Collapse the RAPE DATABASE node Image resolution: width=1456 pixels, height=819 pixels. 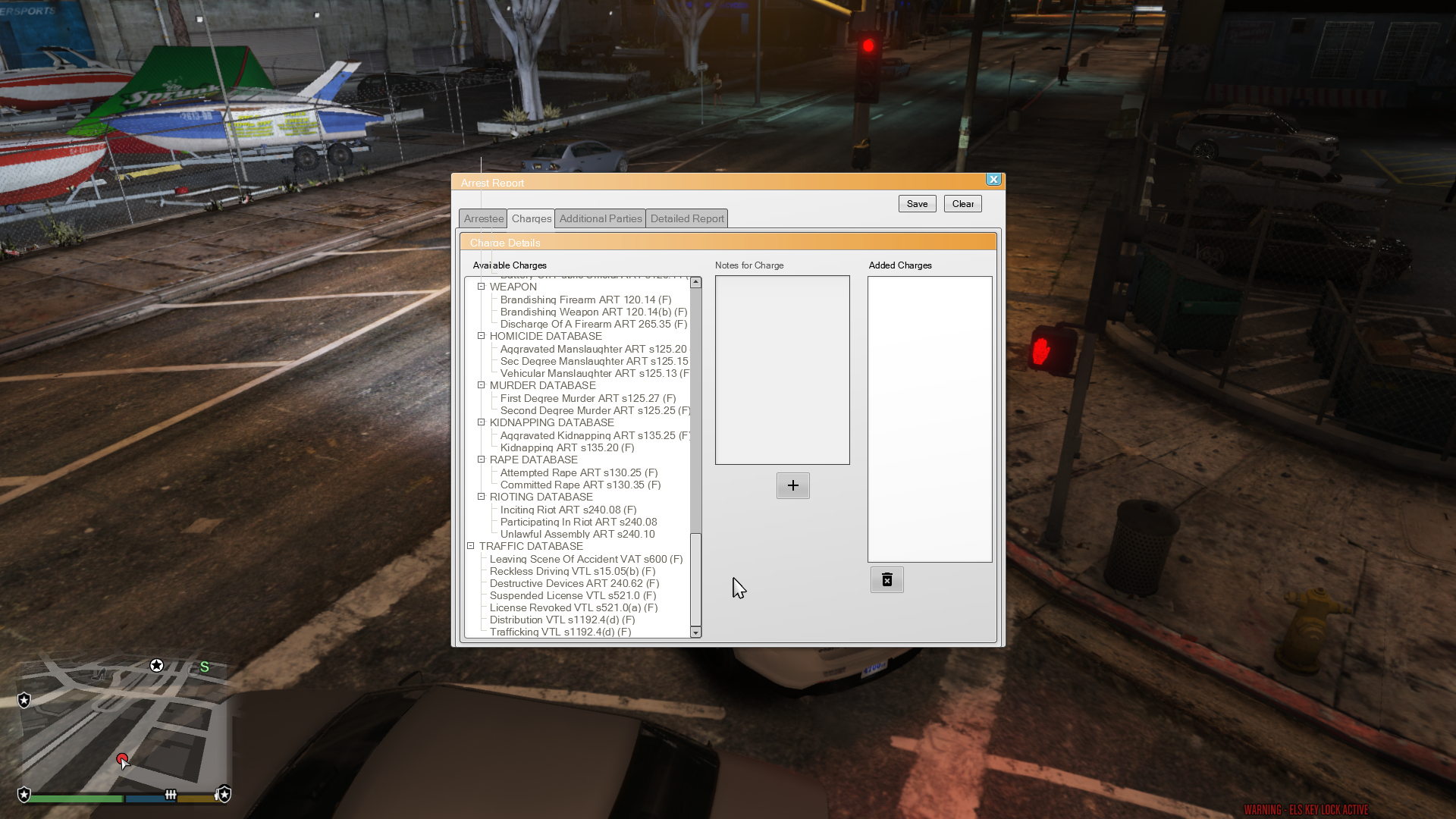481,460
